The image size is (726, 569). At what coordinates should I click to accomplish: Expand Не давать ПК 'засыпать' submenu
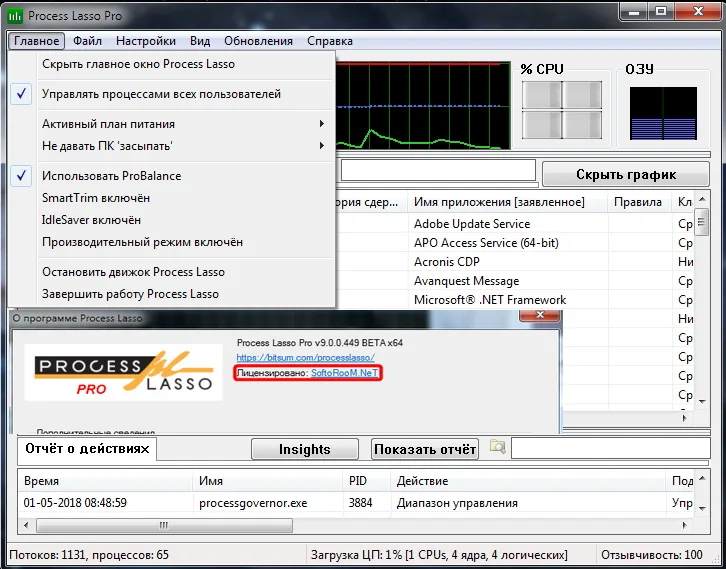point(172,146)
